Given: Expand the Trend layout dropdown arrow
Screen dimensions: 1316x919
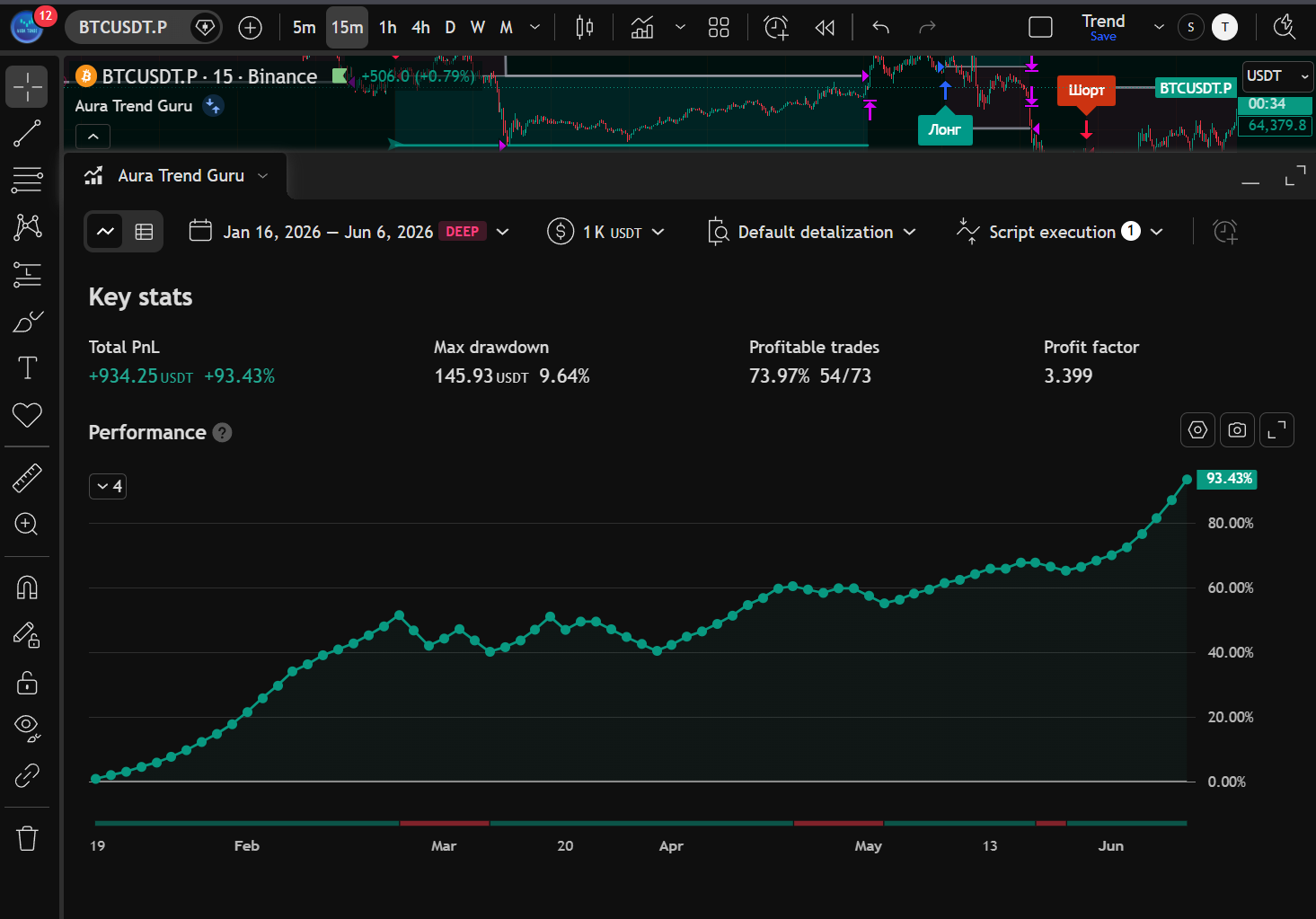Looking at the screenshot, I should (x=1159, y=28).
